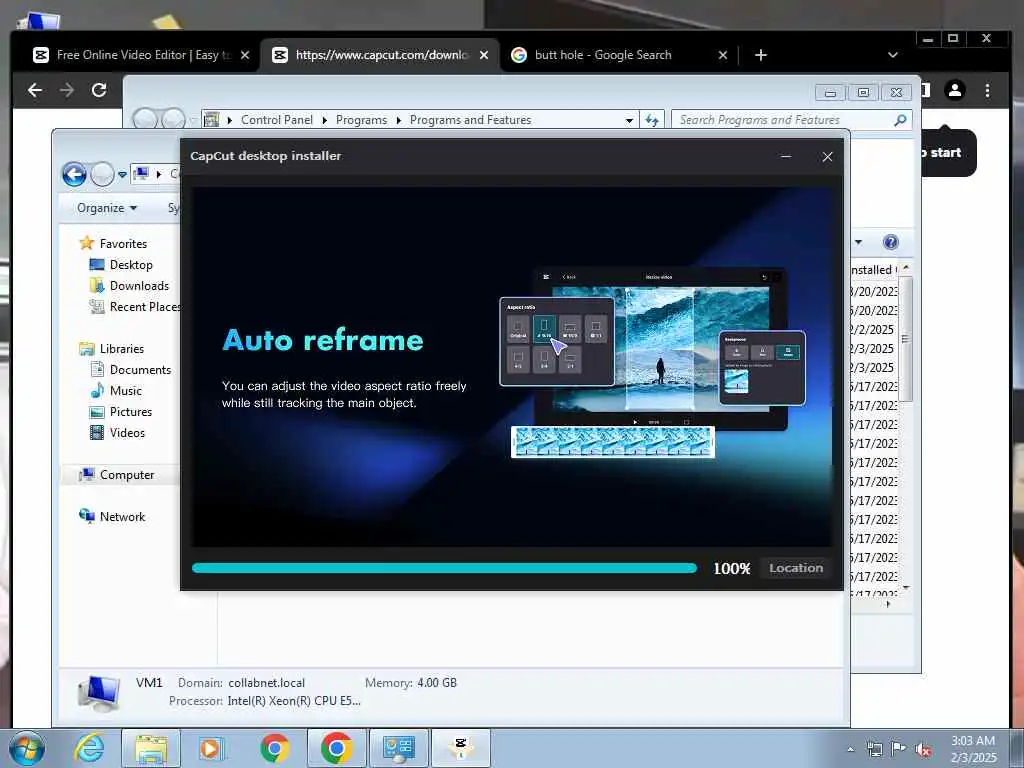
Task: Reload the page in Chrome
Action: point(99,90)
